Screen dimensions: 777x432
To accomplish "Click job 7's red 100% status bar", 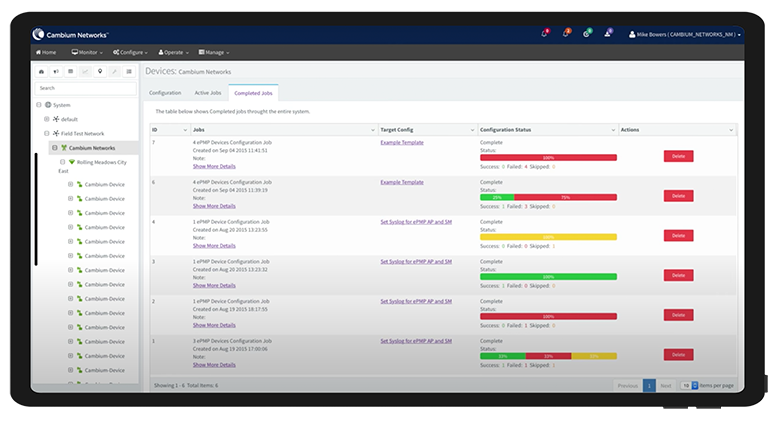I will pos(548,158).
